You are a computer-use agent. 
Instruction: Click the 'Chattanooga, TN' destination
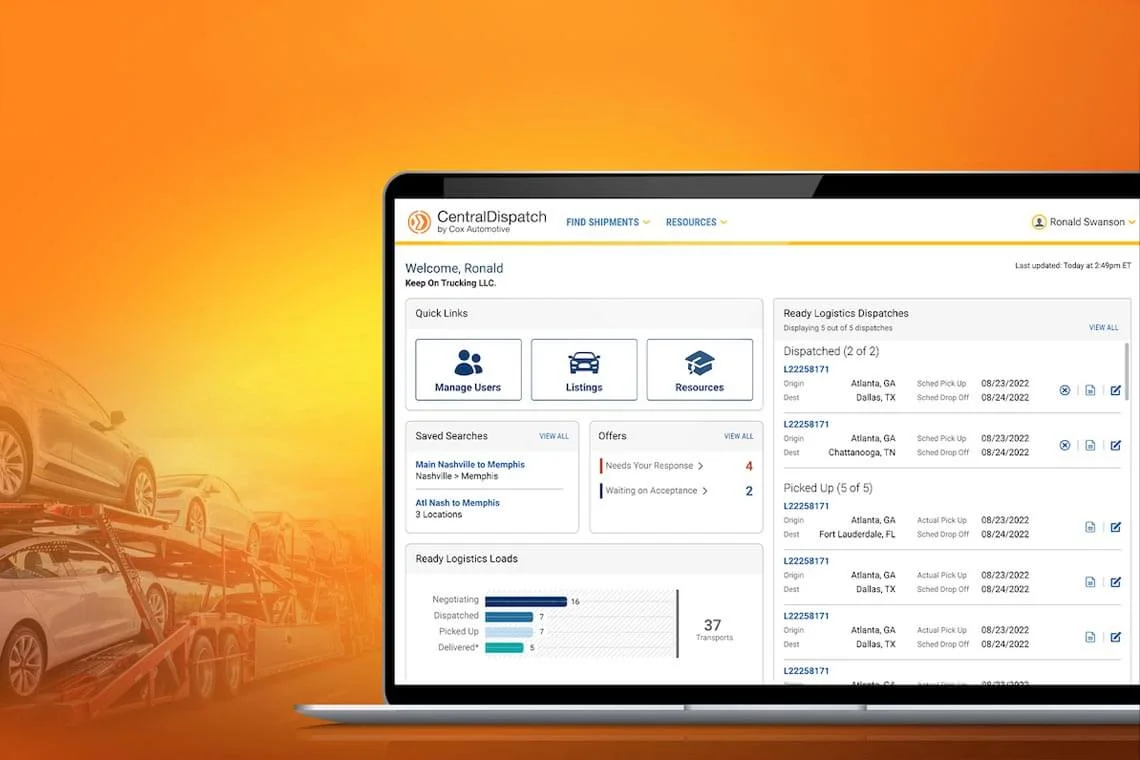[862, 452]
